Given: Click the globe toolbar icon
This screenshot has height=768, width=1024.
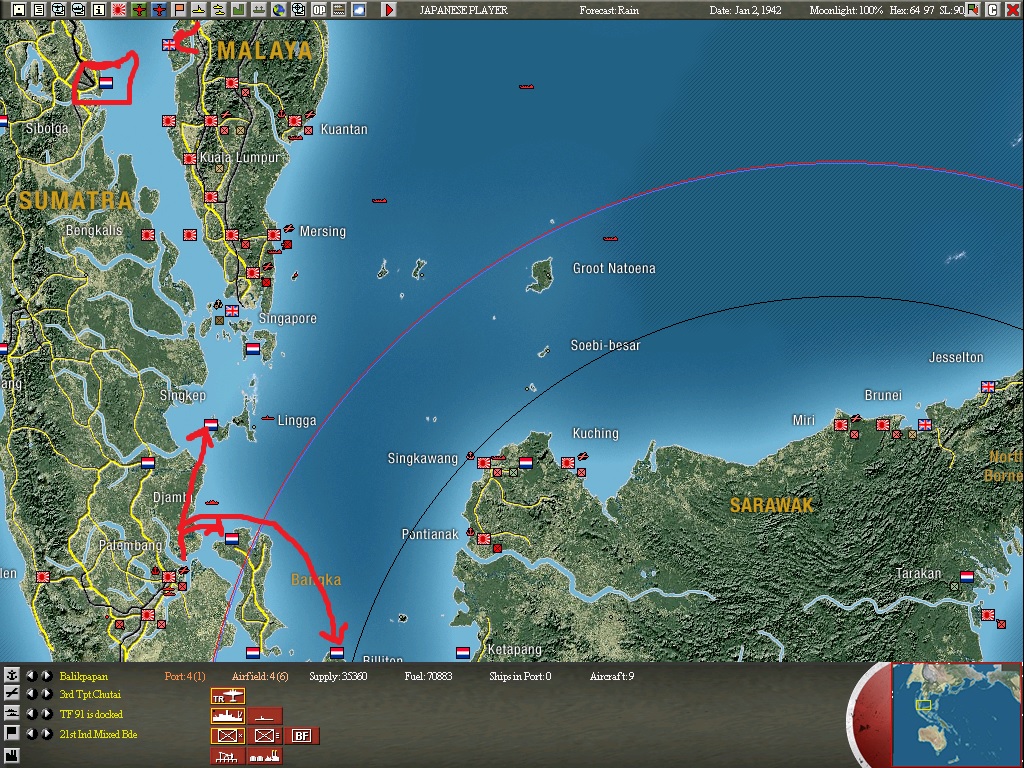Looking at the screenshot, I should coord(278,10).
